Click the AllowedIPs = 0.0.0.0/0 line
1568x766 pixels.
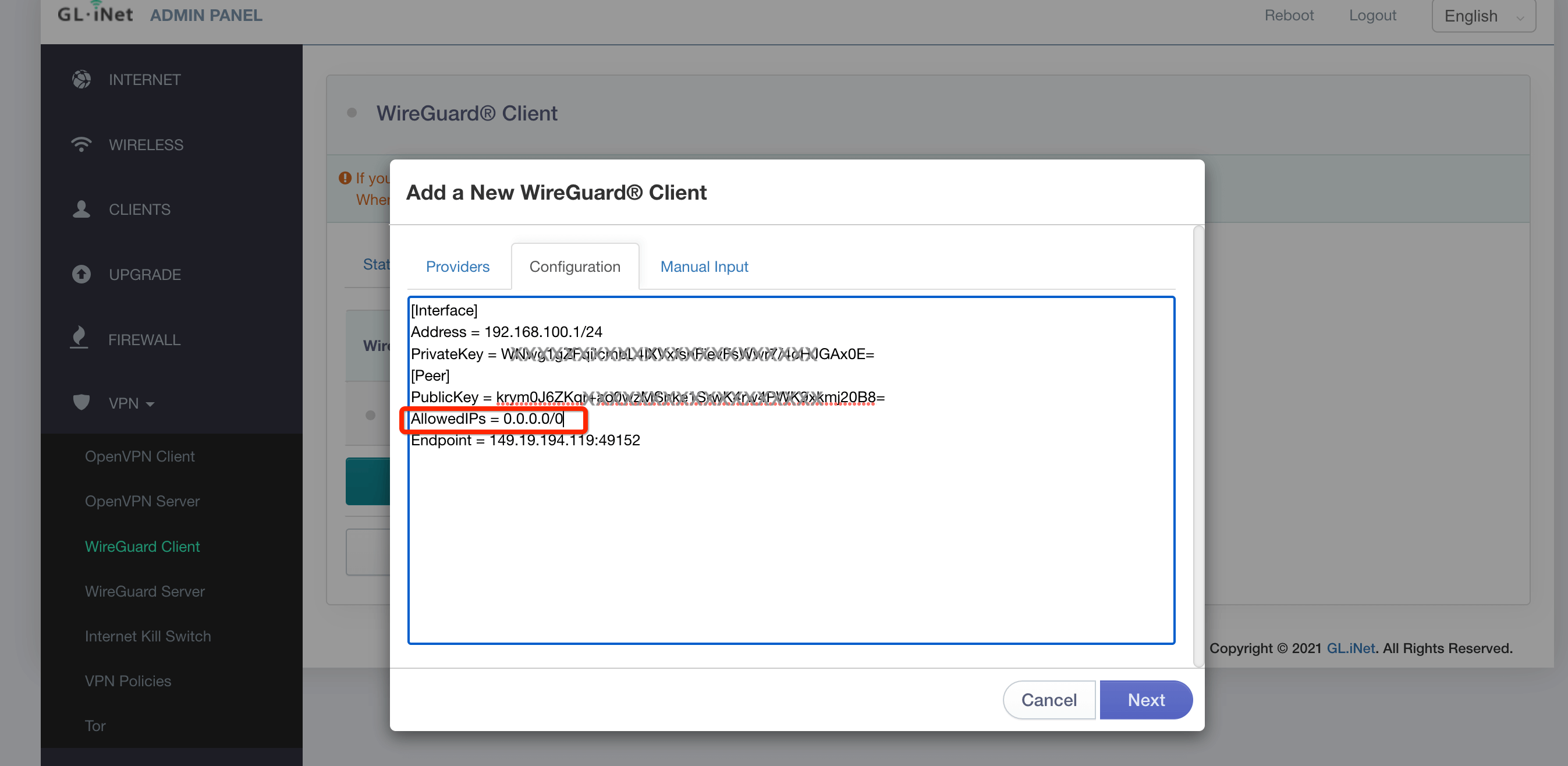tap(488, 419)
